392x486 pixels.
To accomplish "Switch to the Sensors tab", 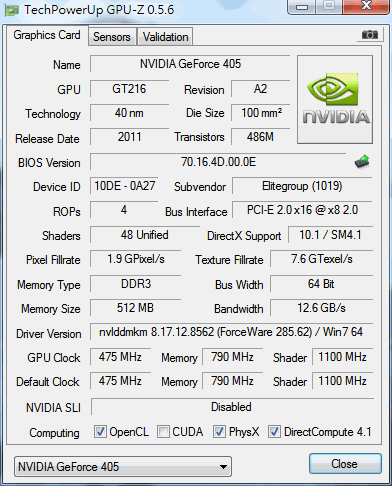I will click(x=112, y=36).
